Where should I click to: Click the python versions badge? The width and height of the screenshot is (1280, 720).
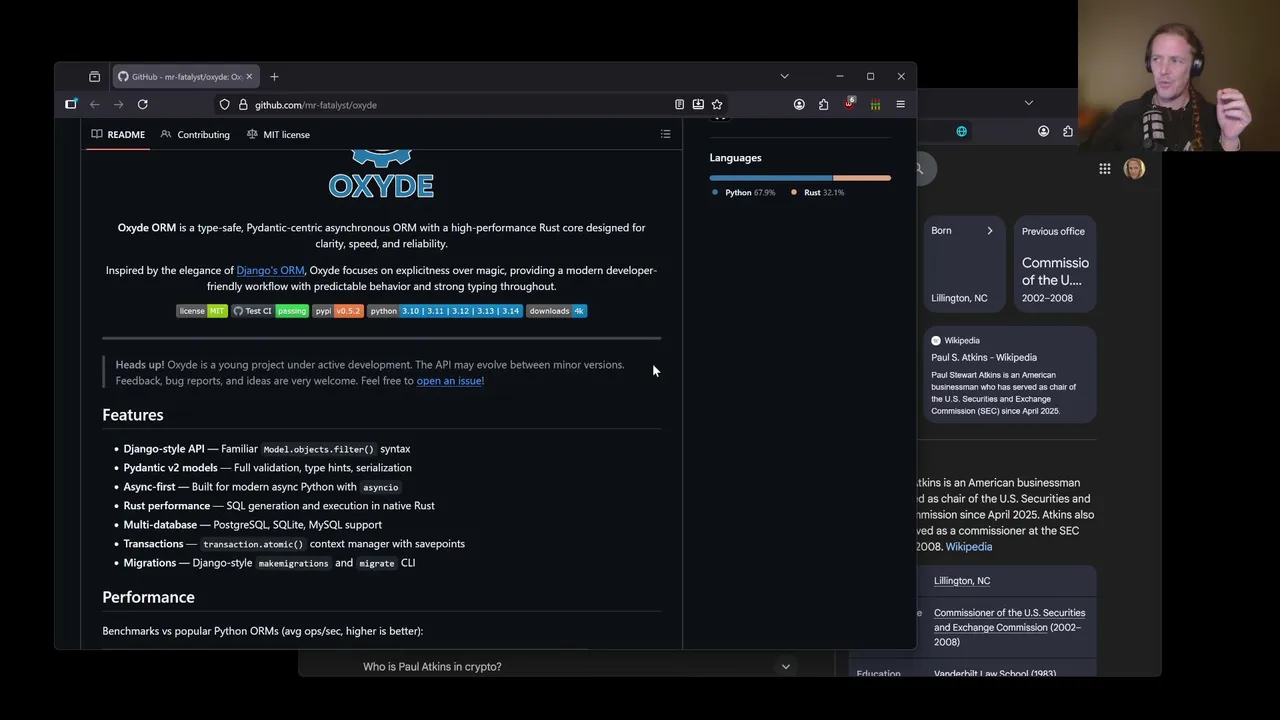tap(445, 311)
